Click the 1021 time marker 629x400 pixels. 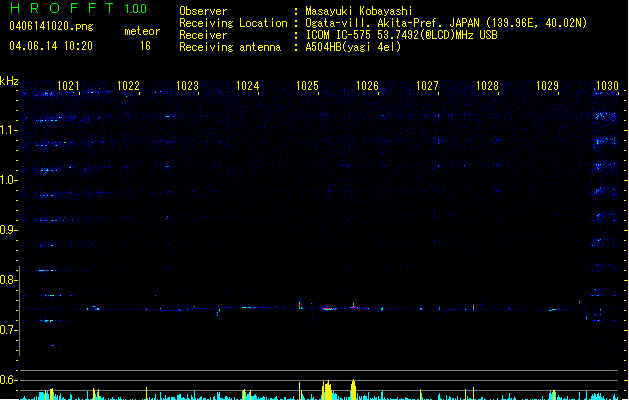(x=68, y=86)
